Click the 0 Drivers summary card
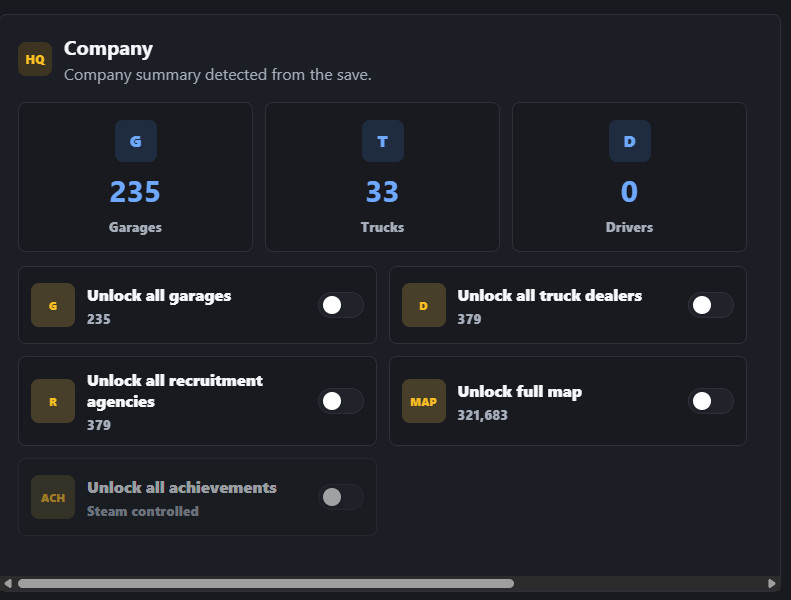Screen dimensions: 791x600 pyautogui.click(x=630, y=177)
